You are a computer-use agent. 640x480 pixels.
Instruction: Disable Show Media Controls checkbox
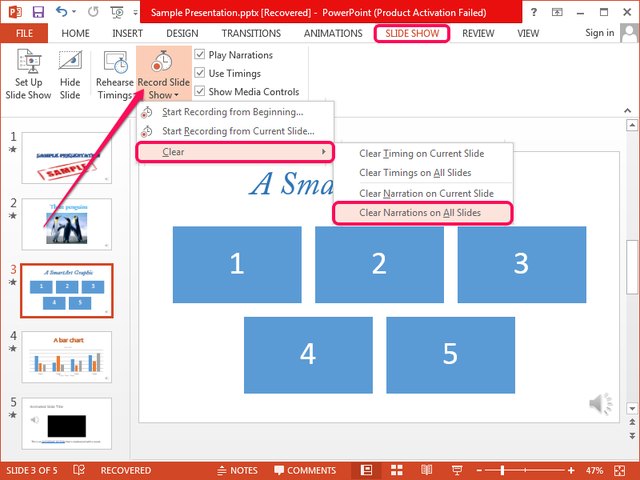[x=200, y=91]
